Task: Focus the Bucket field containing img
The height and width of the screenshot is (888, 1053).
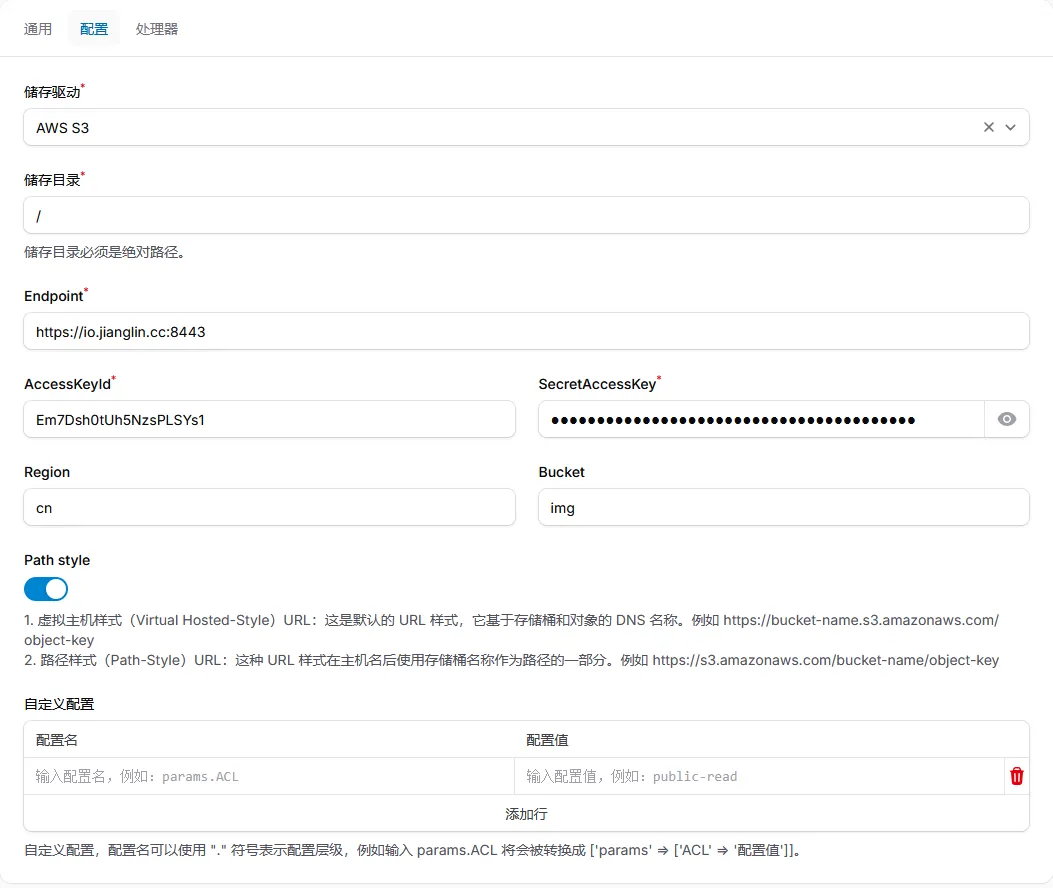Action: pos(783,508)
